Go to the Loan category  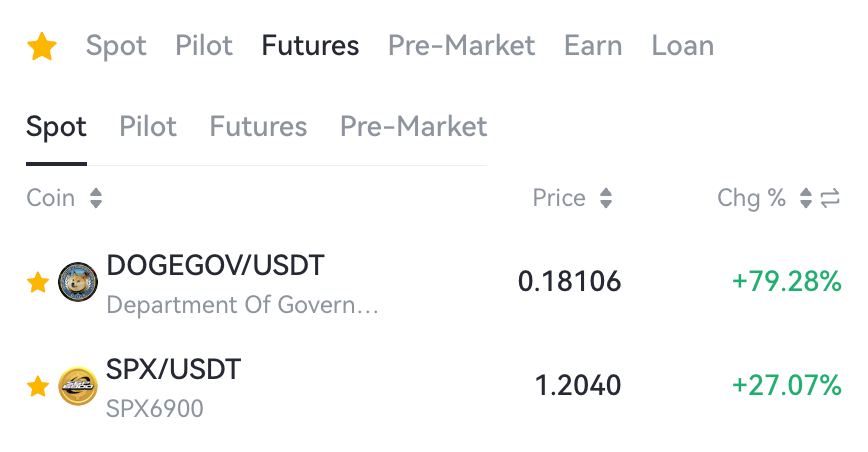(683, 45)
